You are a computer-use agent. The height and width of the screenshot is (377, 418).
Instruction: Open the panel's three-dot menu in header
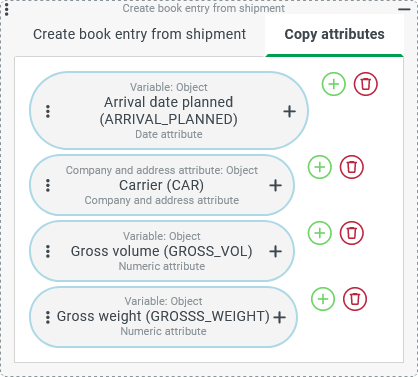pos(7,9)
